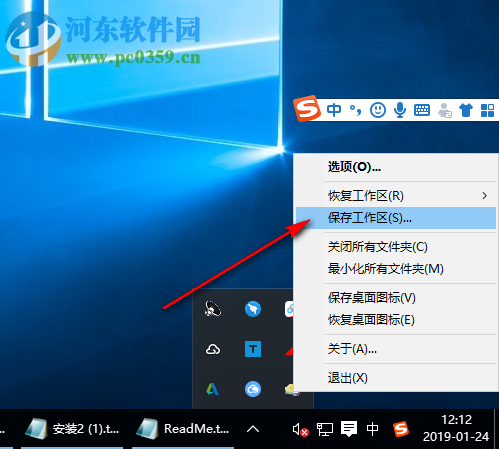
Task: Click the blue bird tray icon
Action: pyautogui.click(x=253, y=309)
